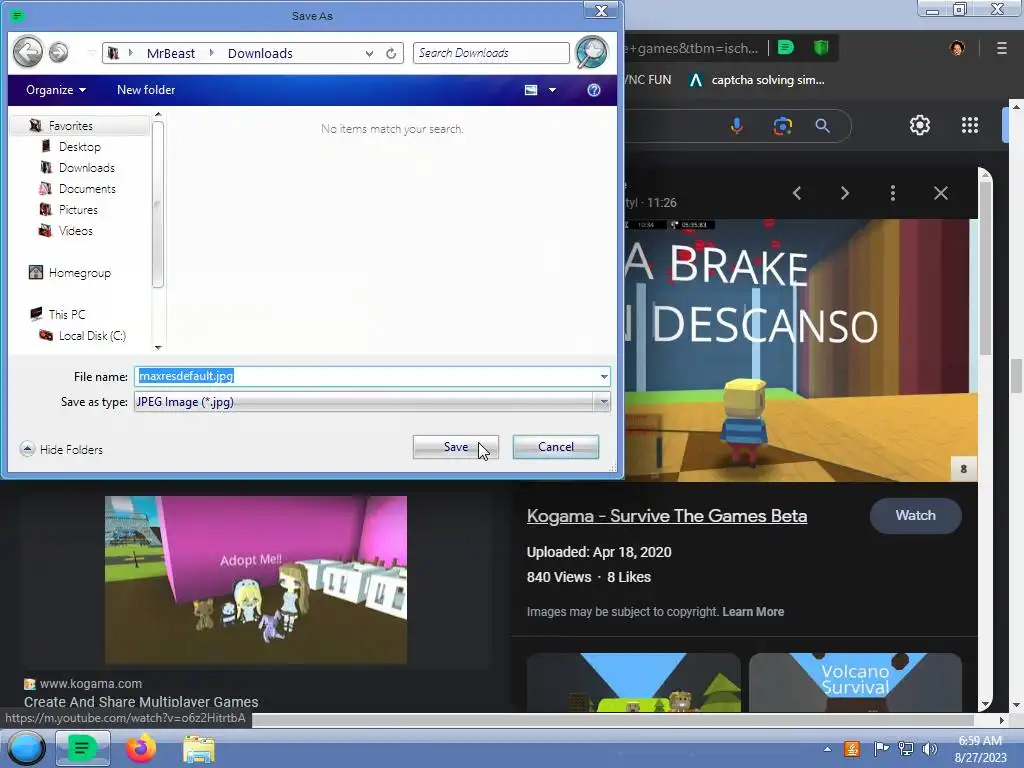This screenshot has height=768, width=1024.
Task: Refresh the Downloads folder listing
Action: coord(391,54)
